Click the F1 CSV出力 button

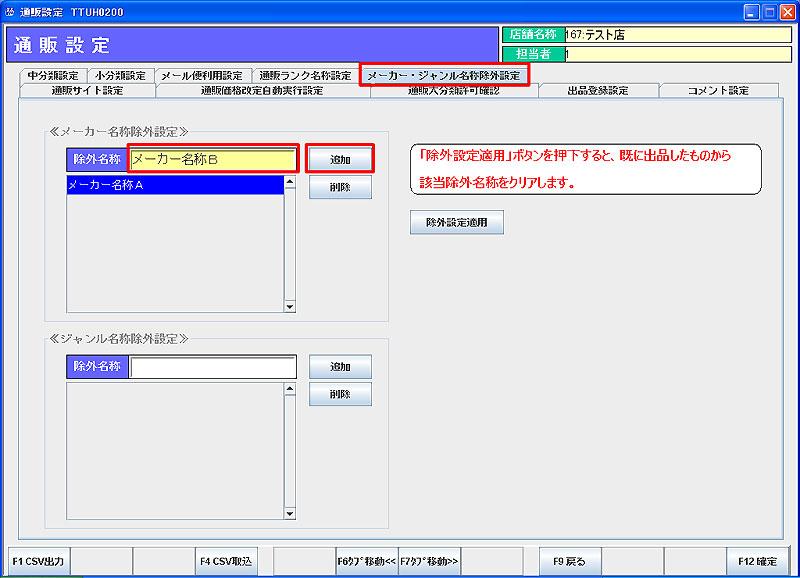39,561
